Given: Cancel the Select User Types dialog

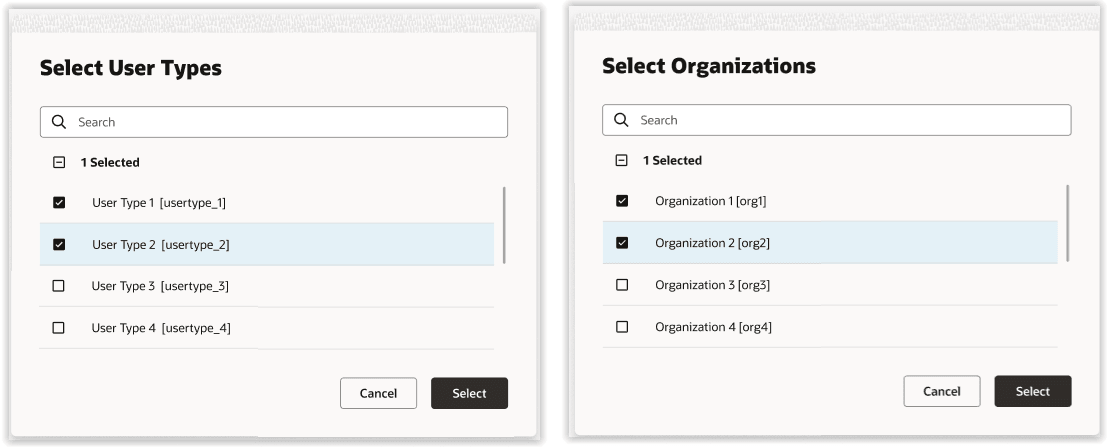Looking at the screenshot, I should click(378, 394).
